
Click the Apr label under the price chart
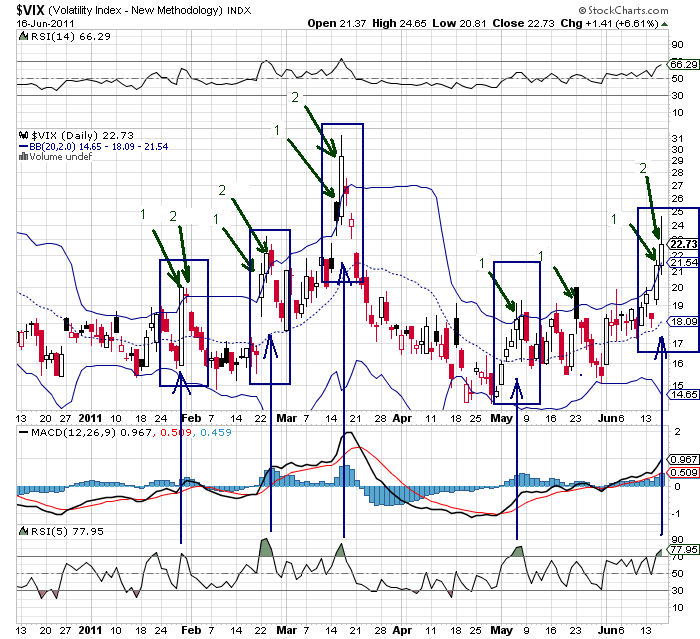(x=402, y=418)
